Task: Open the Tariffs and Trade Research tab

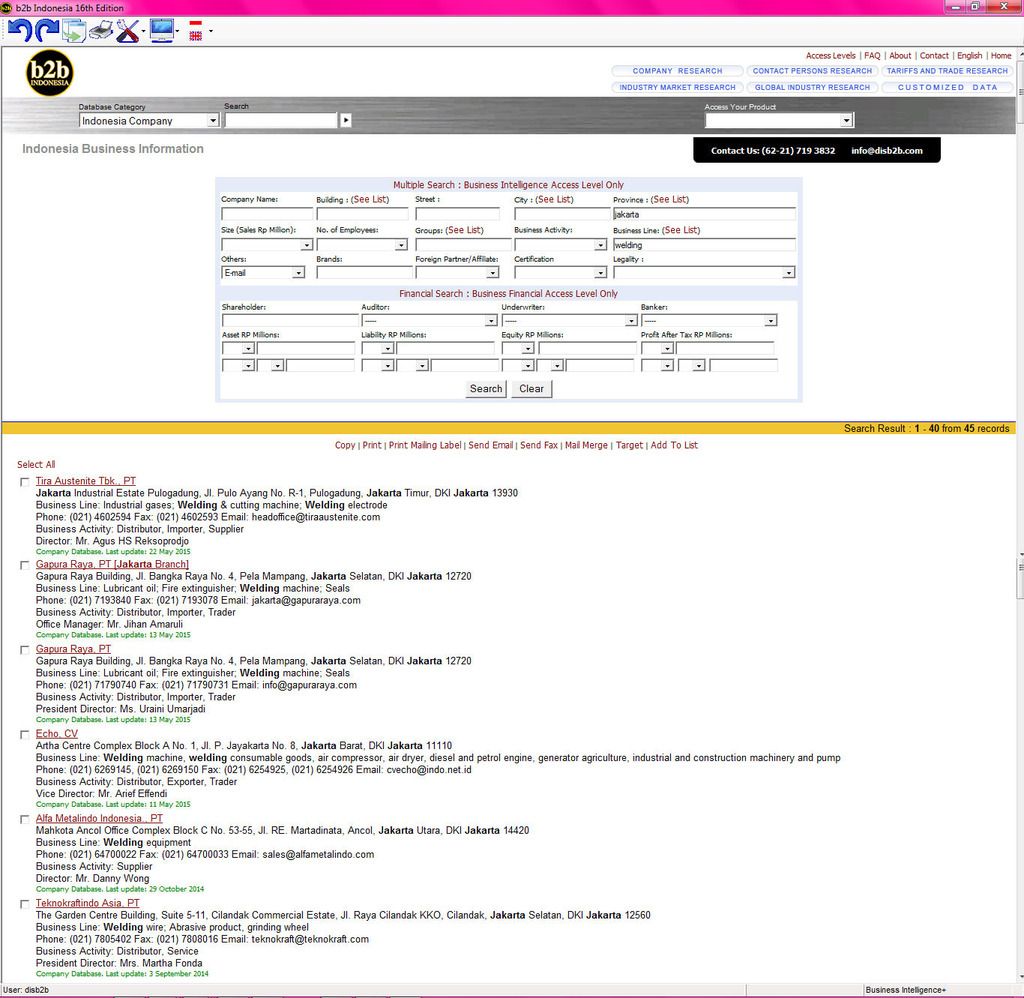Action: (x=947, y=71)
